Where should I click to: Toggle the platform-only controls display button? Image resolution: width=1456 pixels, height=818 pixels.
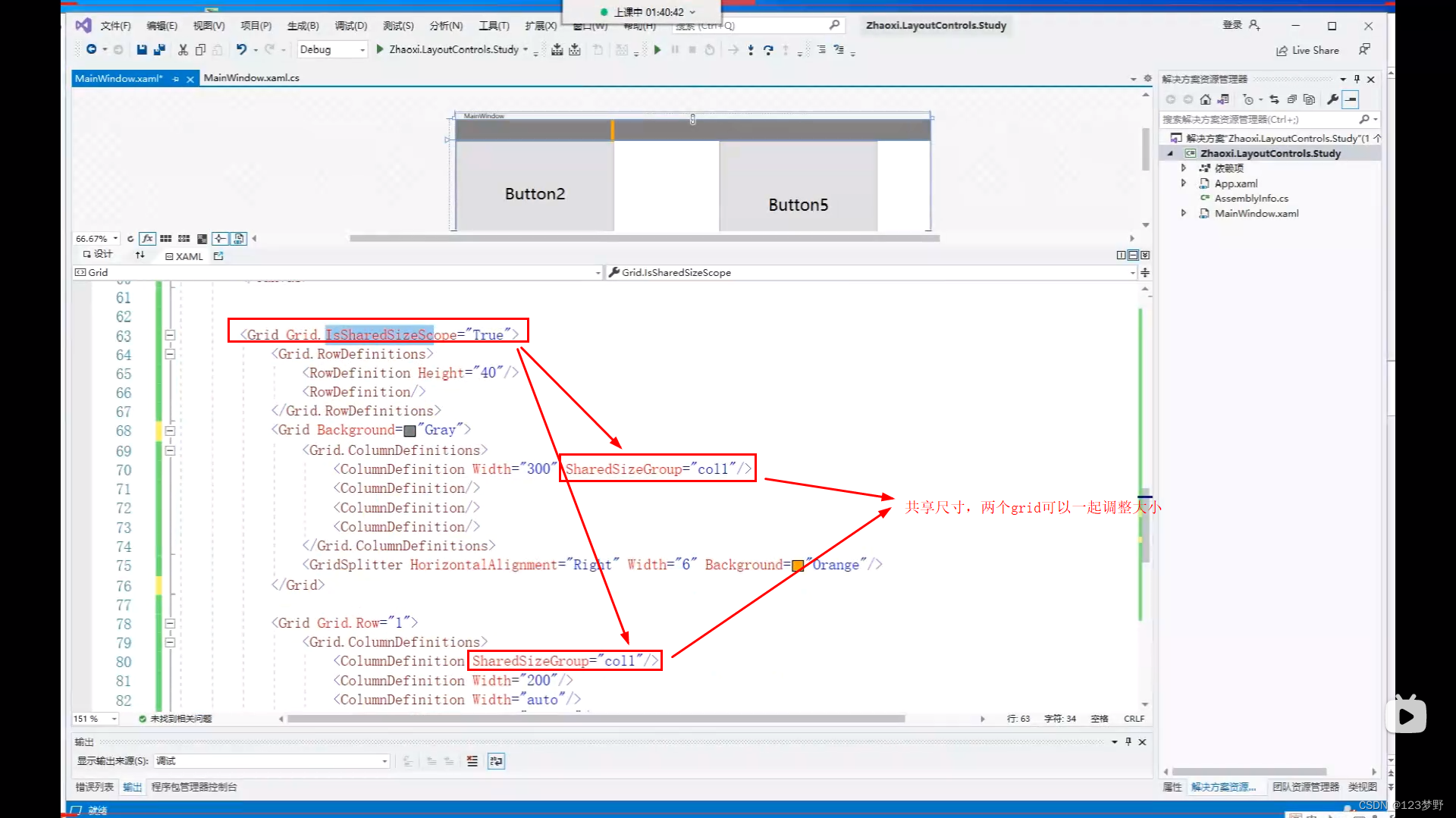[238, 239]
